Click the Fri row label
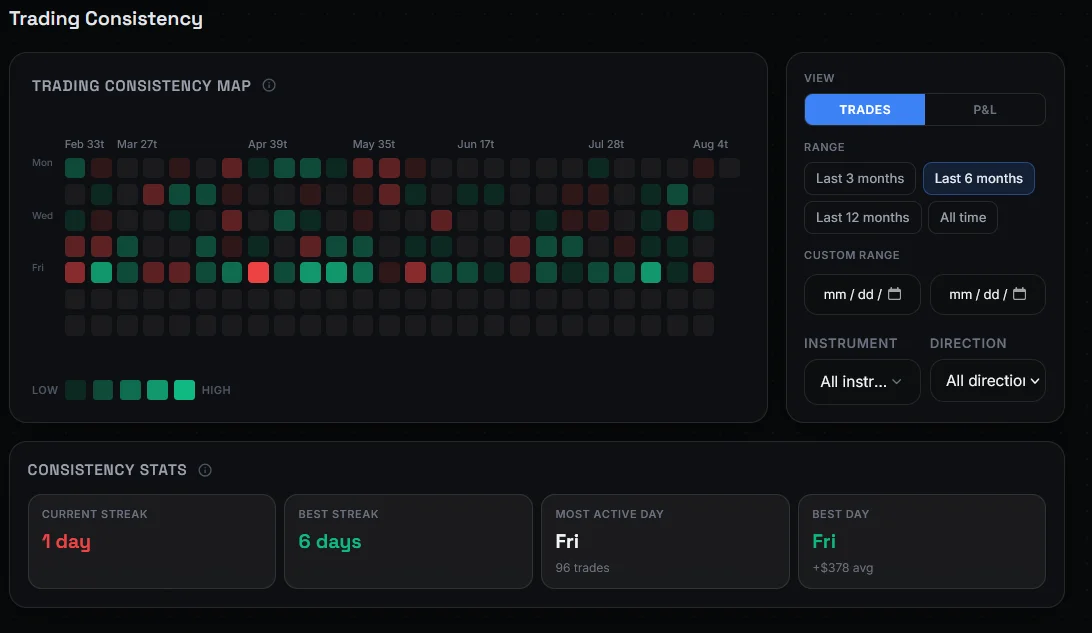Screen dimensions: 1092x633 coord(38,267)
